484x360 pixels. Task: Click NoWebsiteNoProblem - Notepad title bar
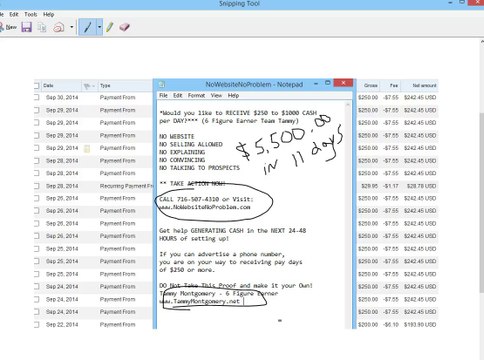254,84
